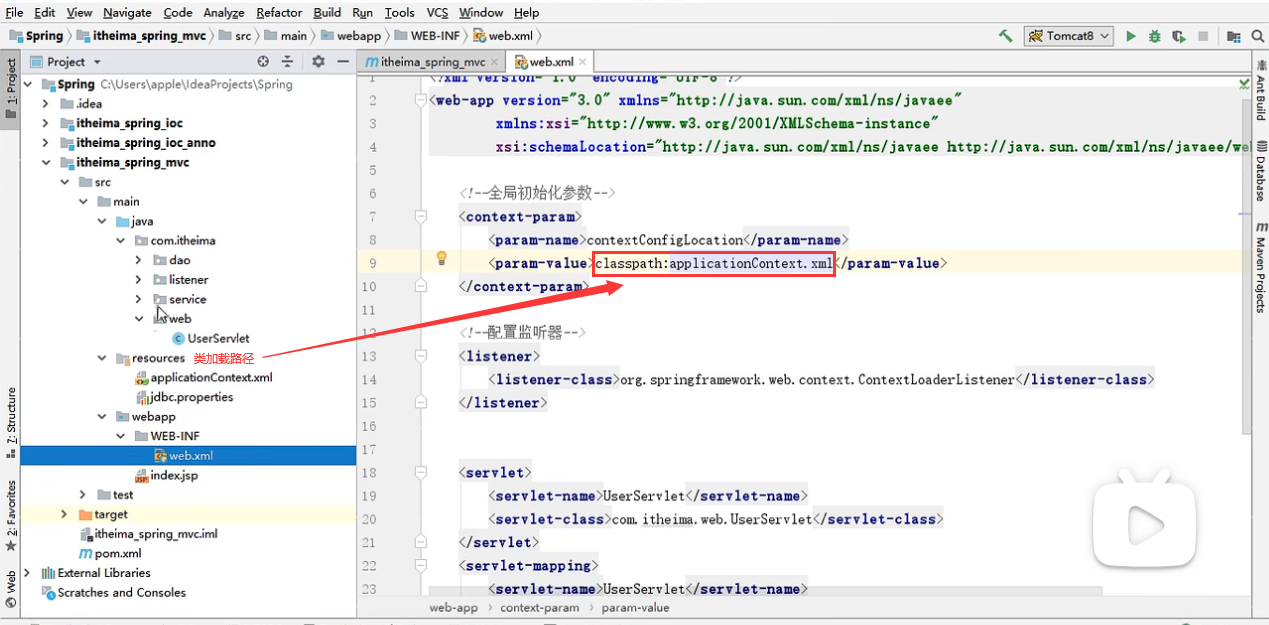Image resolution: width=1269 pixels, height=625 pixels.
Task: Click the yellow intention lightbulb on line 9
Action: (441, 259)
